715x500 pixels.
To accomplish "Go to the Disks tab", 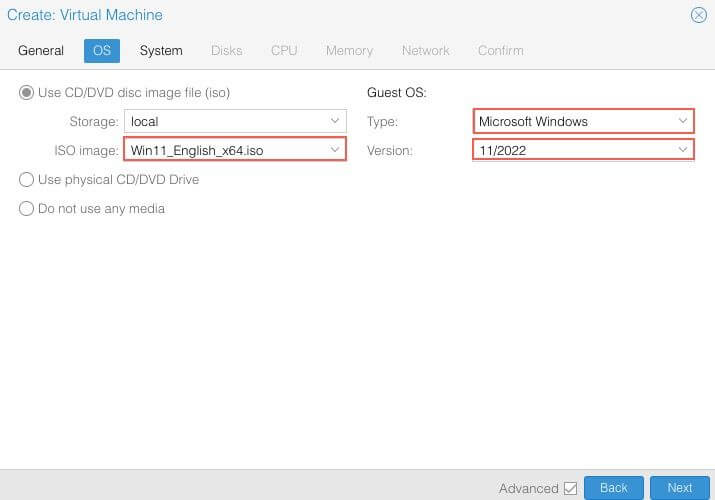I will pos(226,50).
